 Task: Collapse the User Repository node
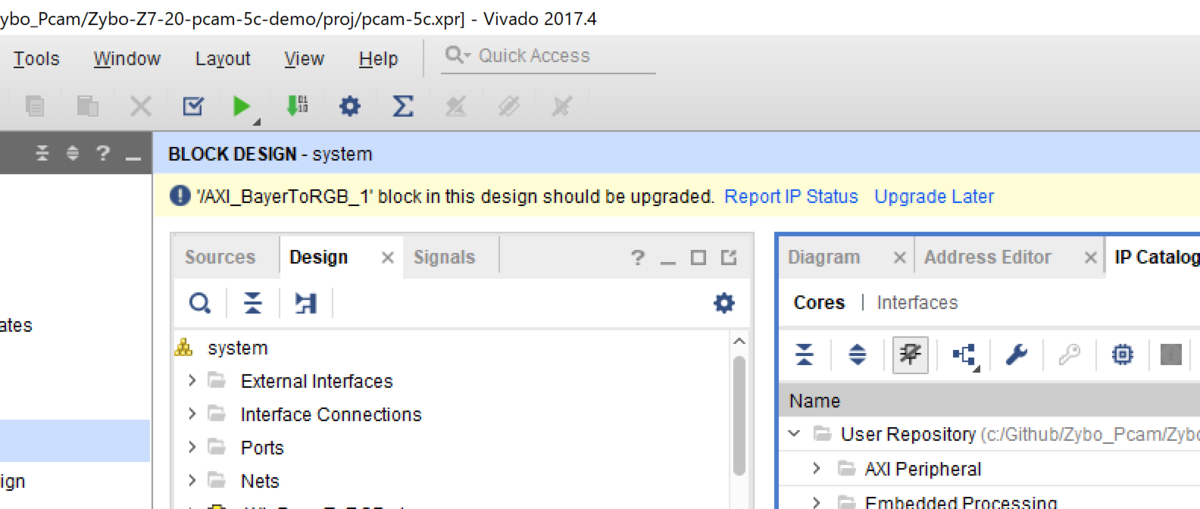click(795, 434)
